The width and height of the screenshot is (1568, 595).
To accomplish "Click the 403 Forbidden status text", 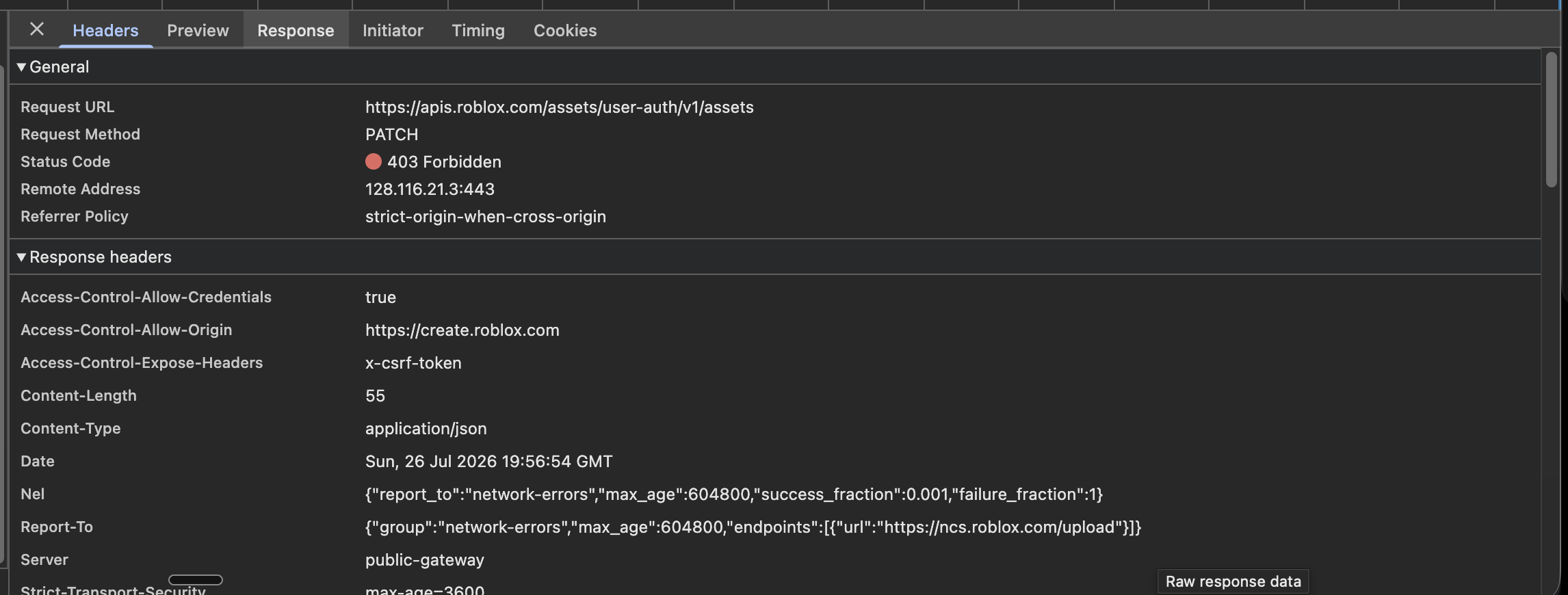I will tap(444, 161).
